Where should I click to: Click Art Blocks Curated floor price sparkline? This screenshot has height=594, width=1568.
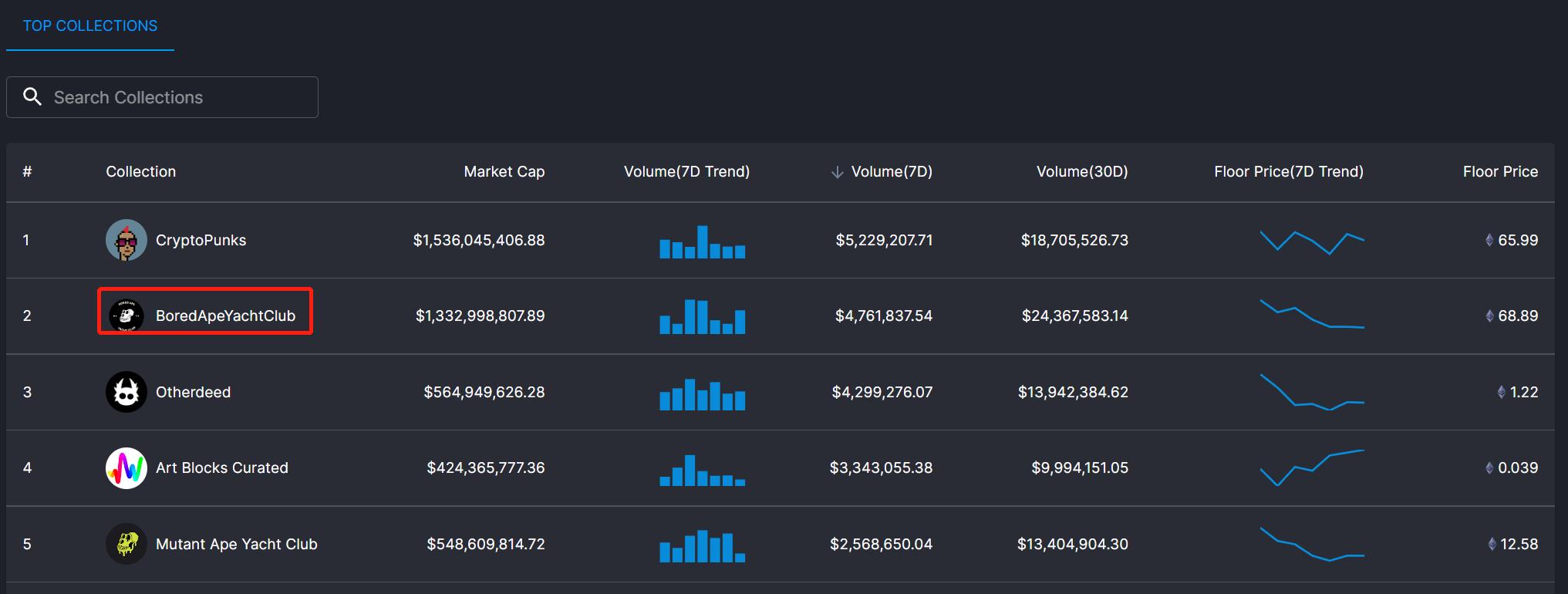point(1311,467)
